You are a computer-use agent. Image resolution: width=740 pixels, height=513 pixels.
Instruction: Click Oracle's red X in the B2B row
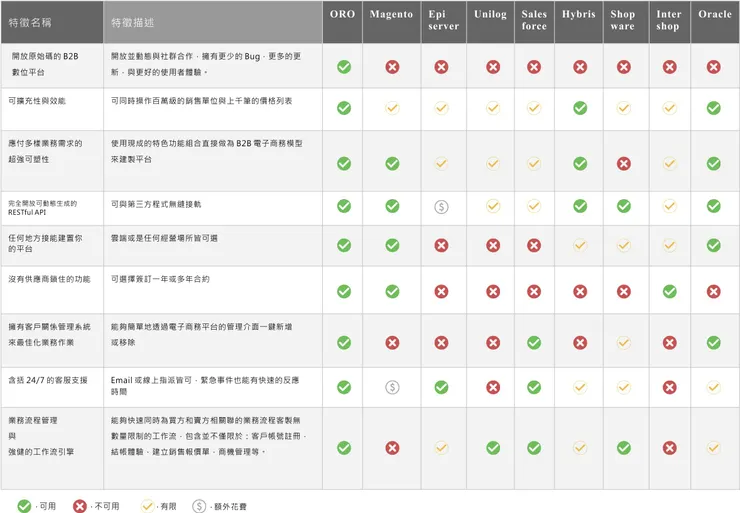[x=714, y=67]
